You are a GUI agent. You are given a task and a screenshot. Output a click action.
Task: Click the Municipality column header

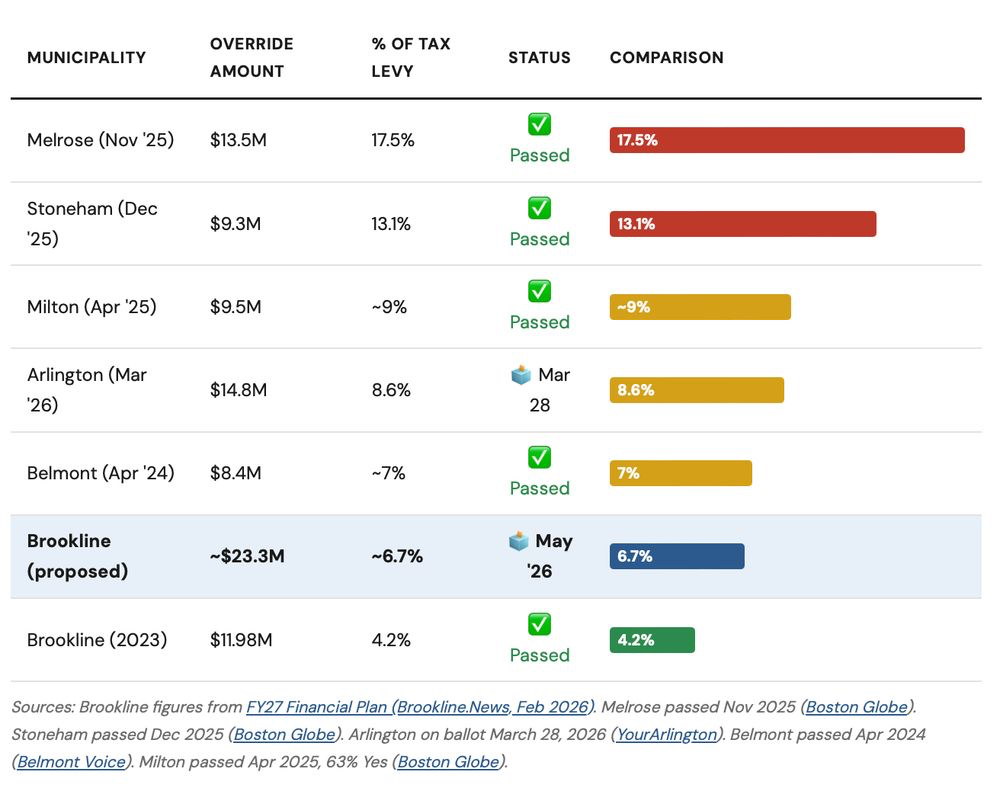pos(86,57)
